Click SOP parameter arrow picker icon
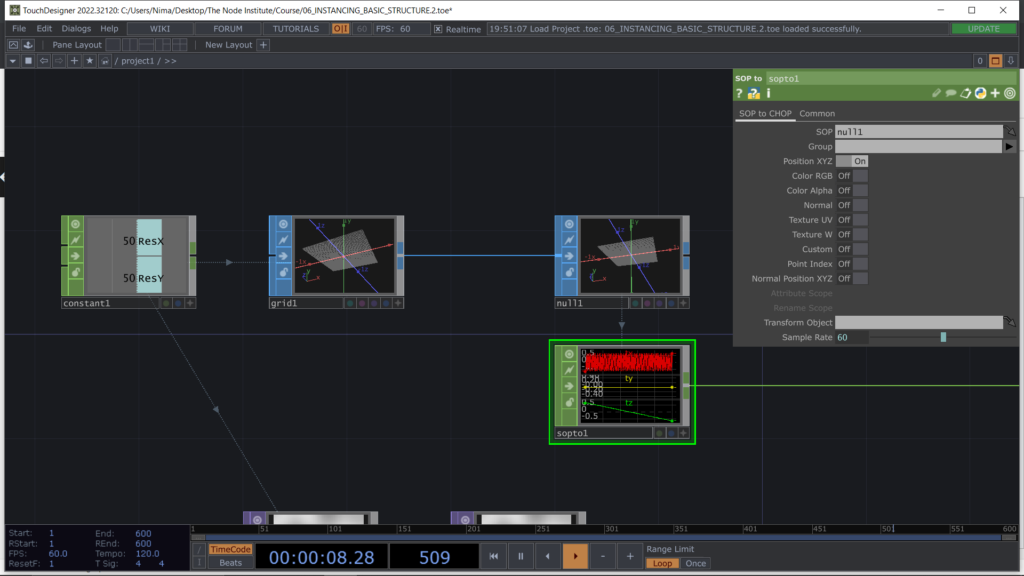 tap(1010, 131)
